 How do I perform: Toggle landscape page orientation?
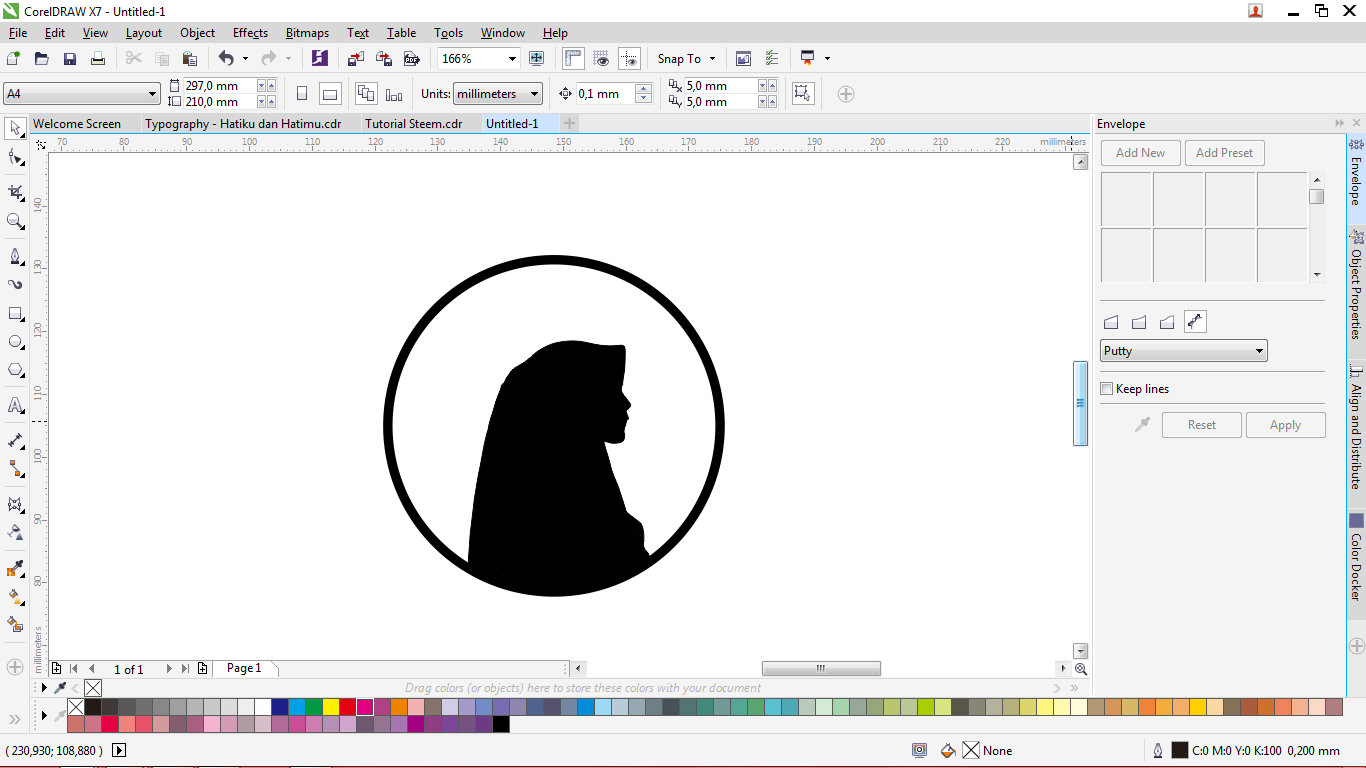[x=330, y=94]
